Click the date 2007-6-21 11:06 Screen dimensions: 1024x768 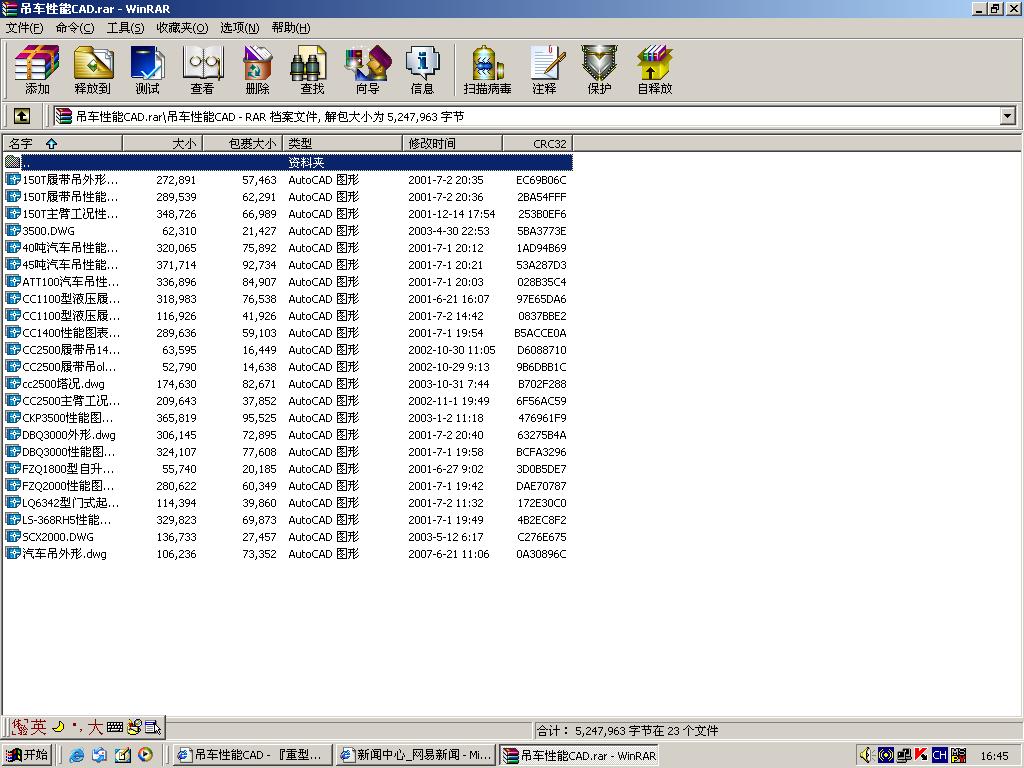pos(449,554)
